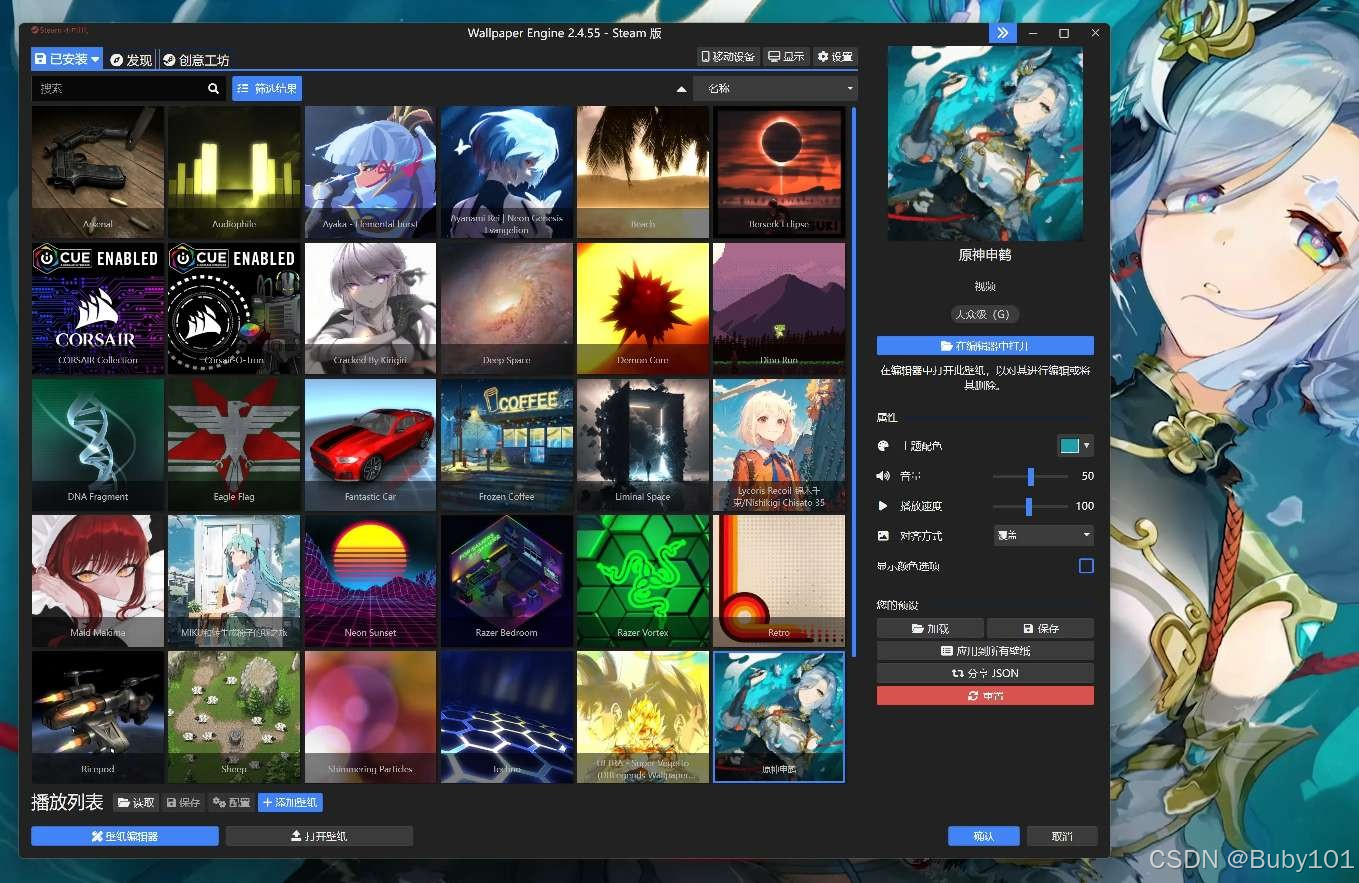Open the 已安装 (Installed) tab
1359x883 pixels.
[x=67, y=59]
